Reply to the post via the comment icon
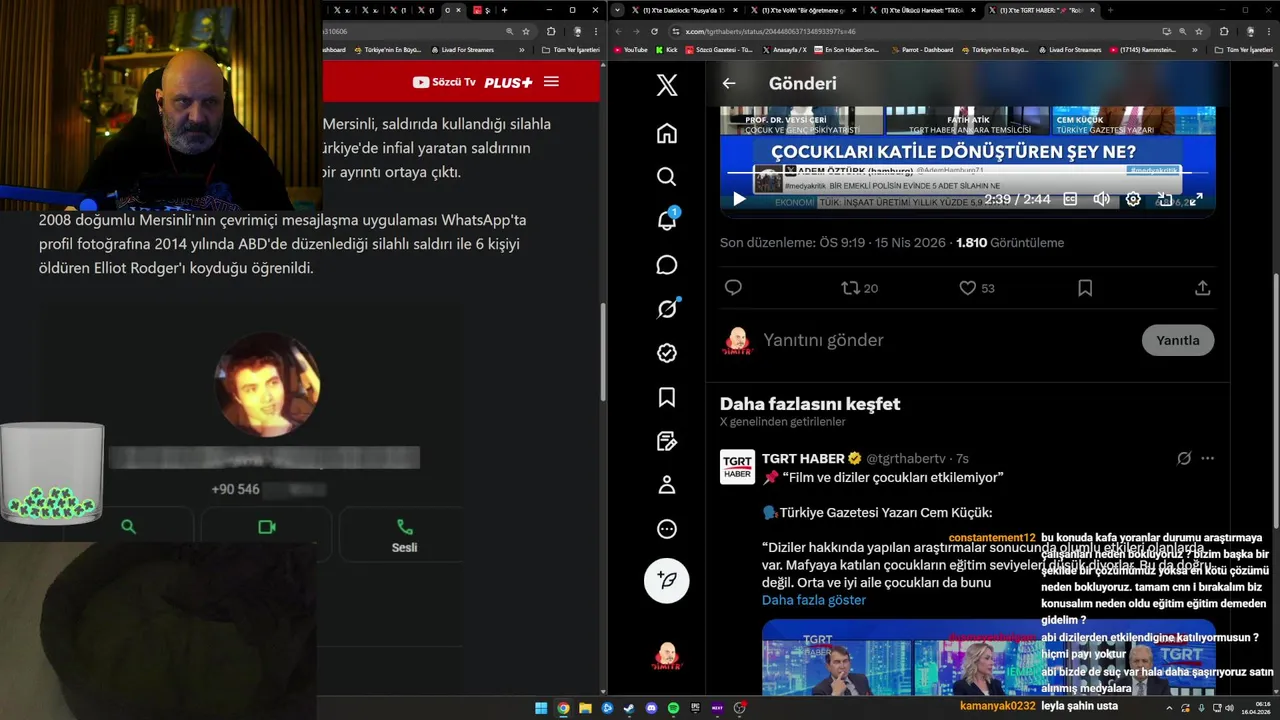The width and height of the screenshot is (1280, 720). [733, 288]
